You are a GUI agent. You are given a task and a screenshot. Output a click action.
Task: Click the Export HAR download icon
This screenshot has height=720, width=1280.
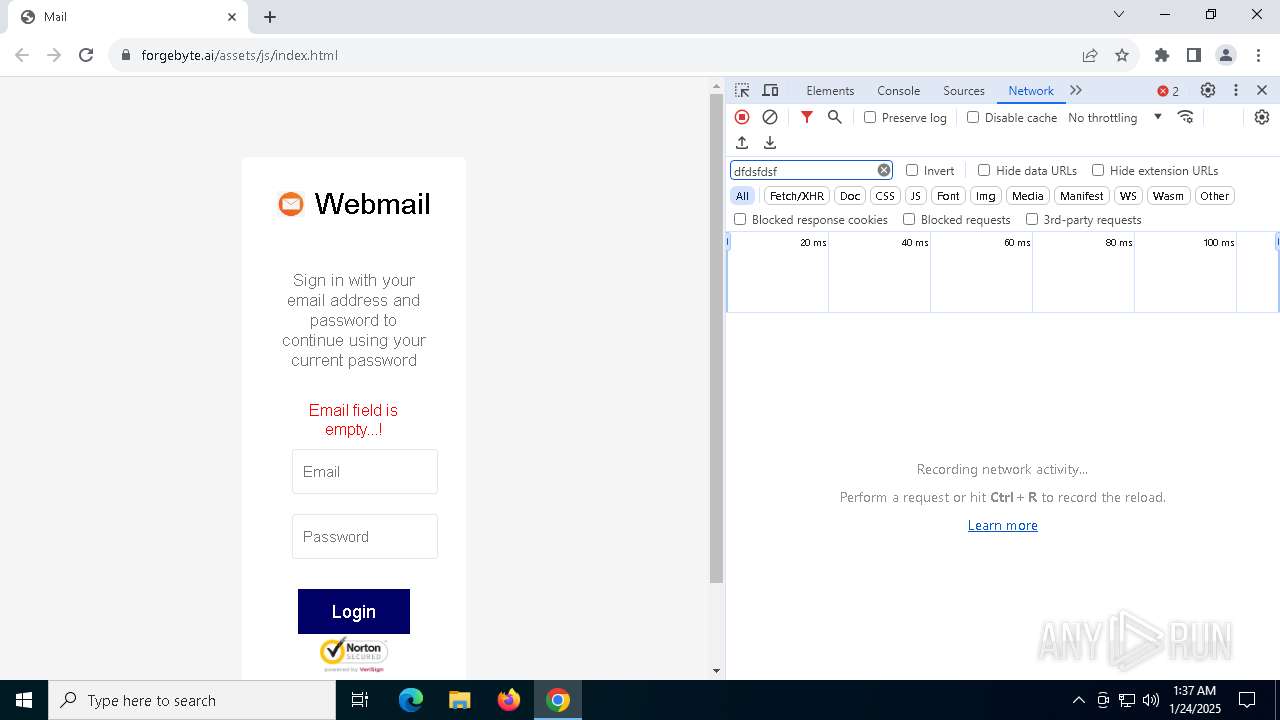(770, 143)
